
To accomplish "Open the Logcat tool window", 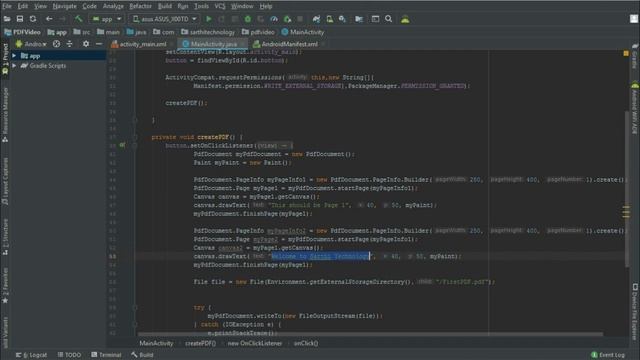I will pos(31,355).
